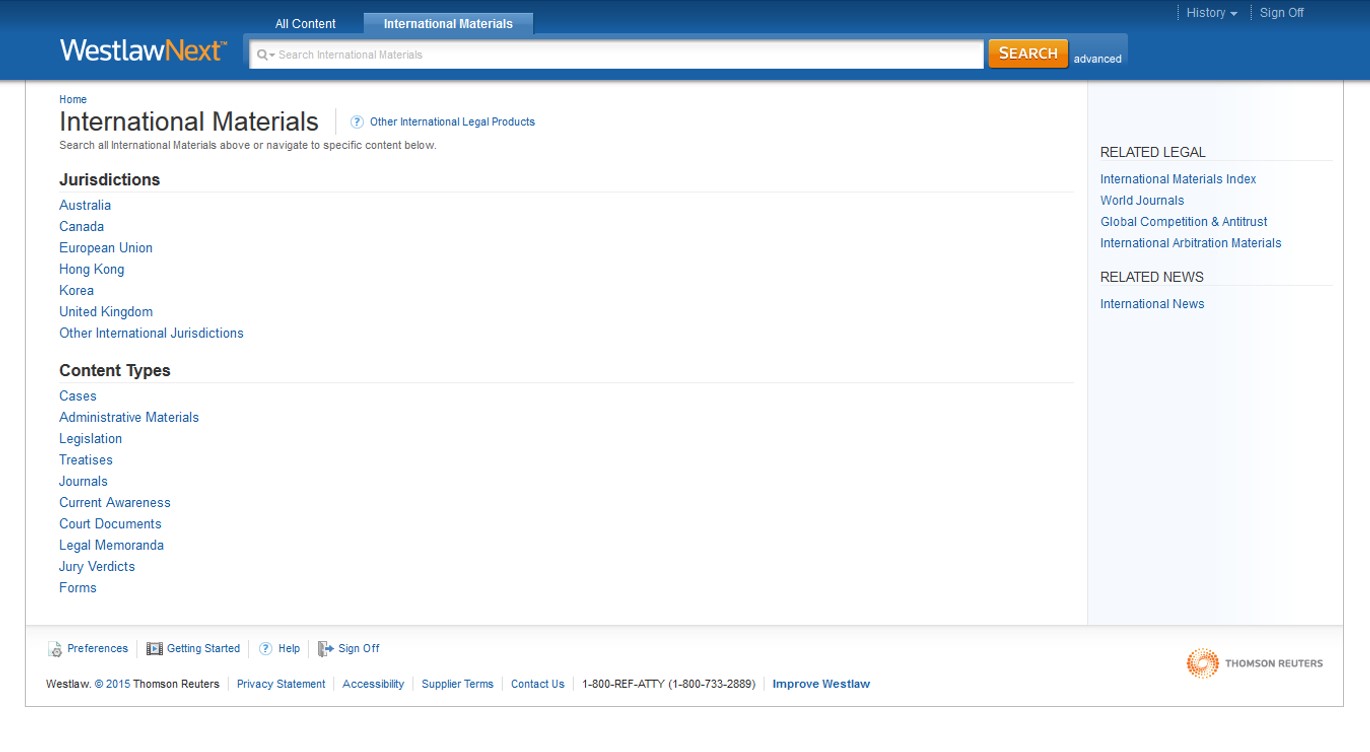Click Improve Westlaw feedback link
1370x752 pixels.
821,685
